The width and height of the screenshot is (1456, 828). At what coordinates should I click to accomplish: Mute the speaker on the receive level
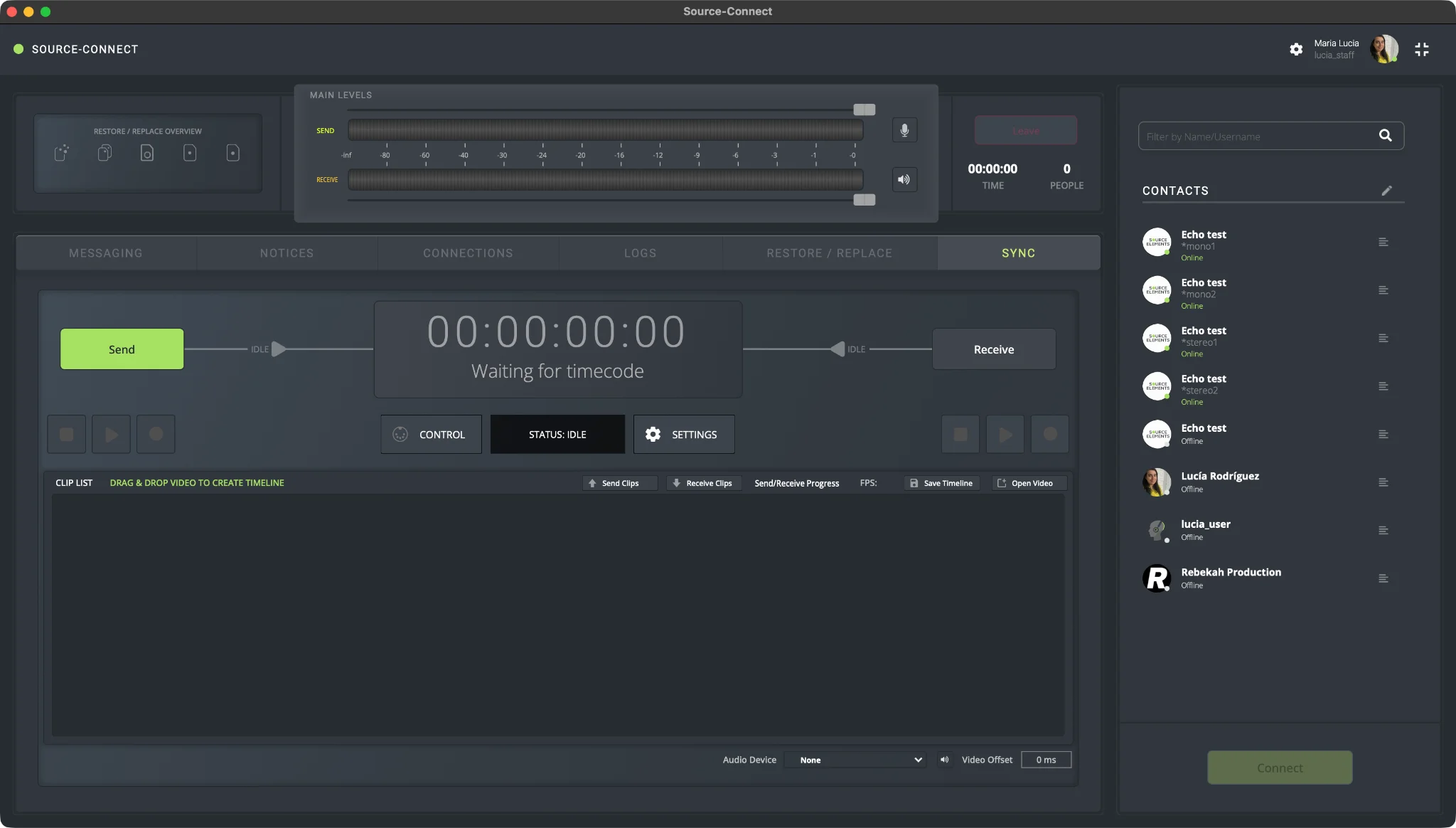(904, 179)
